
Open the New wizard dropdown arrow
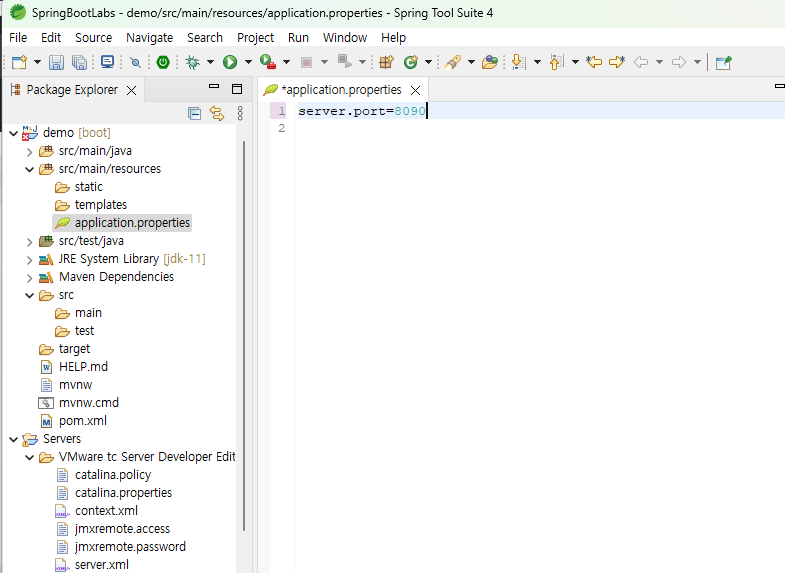click(x=37, y=62)
